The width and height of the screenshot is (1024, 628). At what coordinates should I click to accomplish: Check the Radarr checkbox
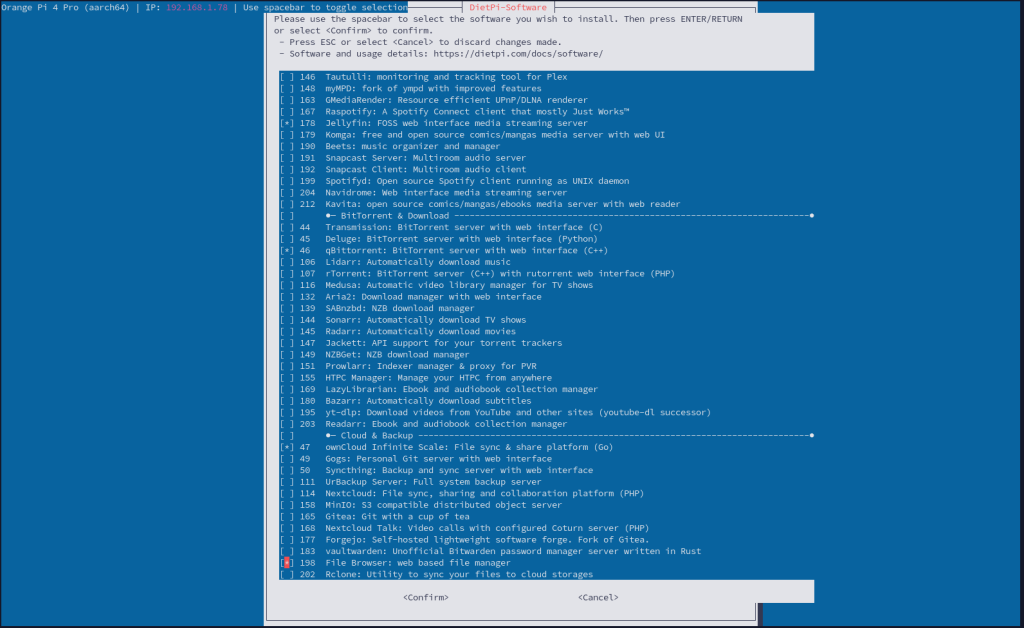tap(287, 332)
